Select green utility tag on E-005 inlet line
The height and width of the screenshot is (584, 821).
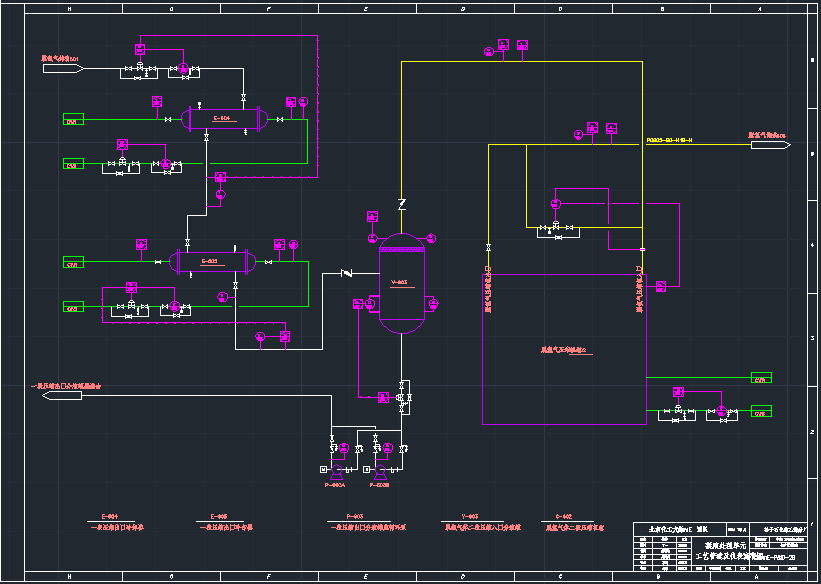click(73, 262)
